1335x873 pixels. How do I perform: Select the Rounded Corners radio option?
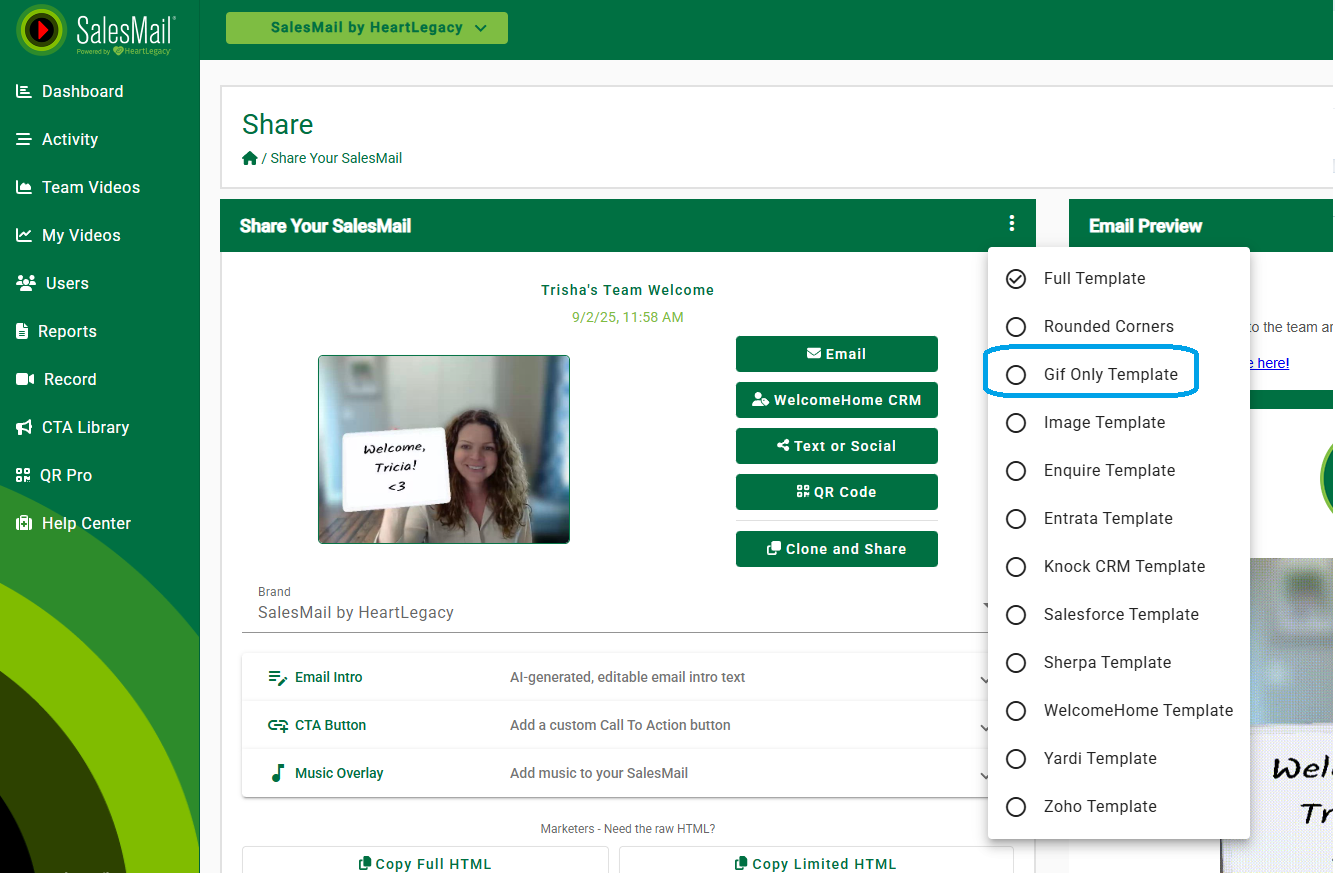pos(1016,327)
